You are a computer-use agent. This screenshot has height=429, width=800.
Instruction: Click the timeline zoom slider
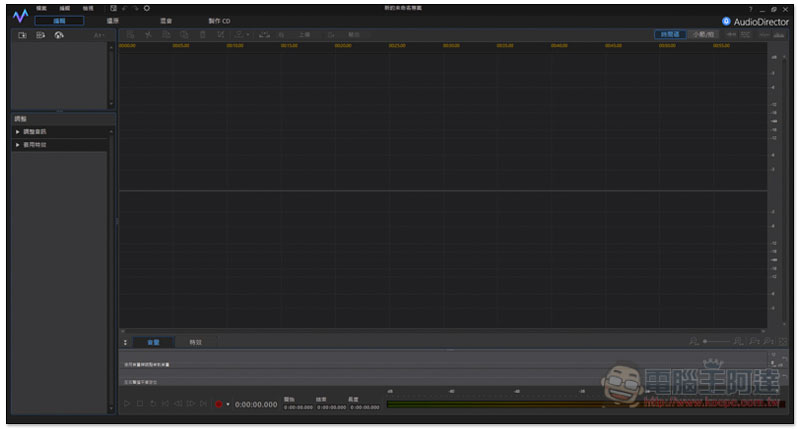pos(717,341)
